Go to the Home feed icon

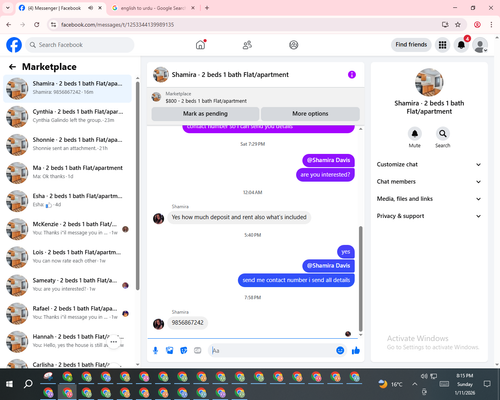[200, 45]
